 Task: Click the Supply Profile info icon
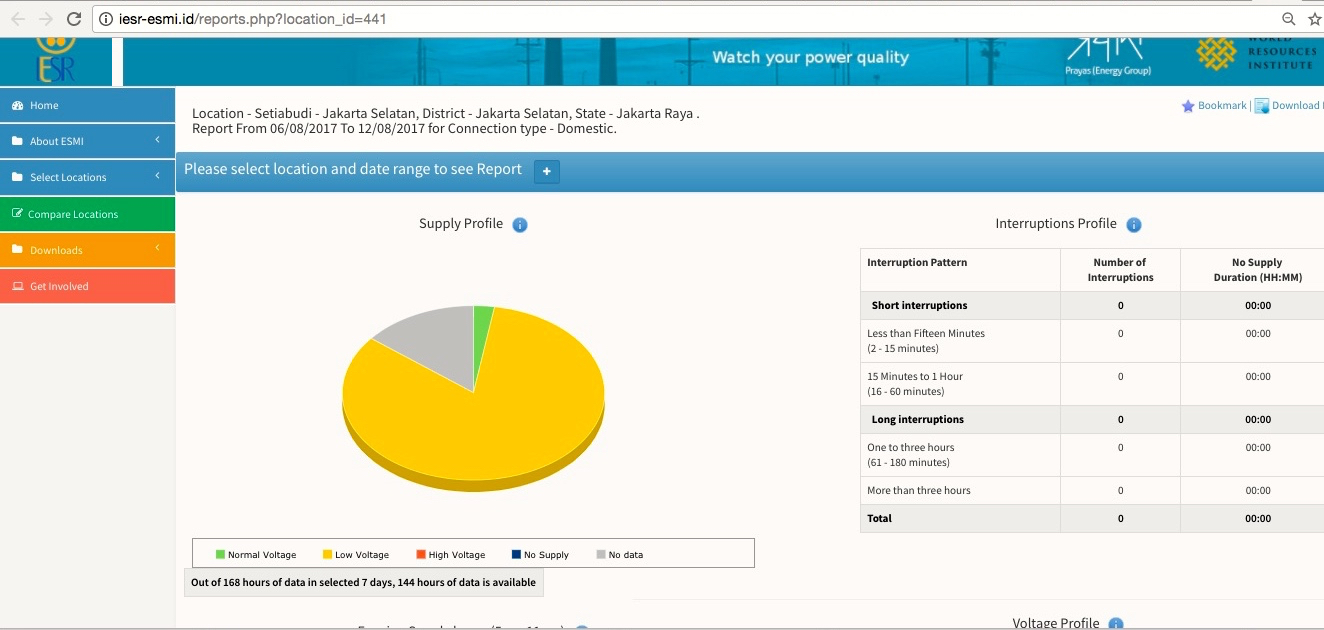pyautogui.click(x=520, y=225)
